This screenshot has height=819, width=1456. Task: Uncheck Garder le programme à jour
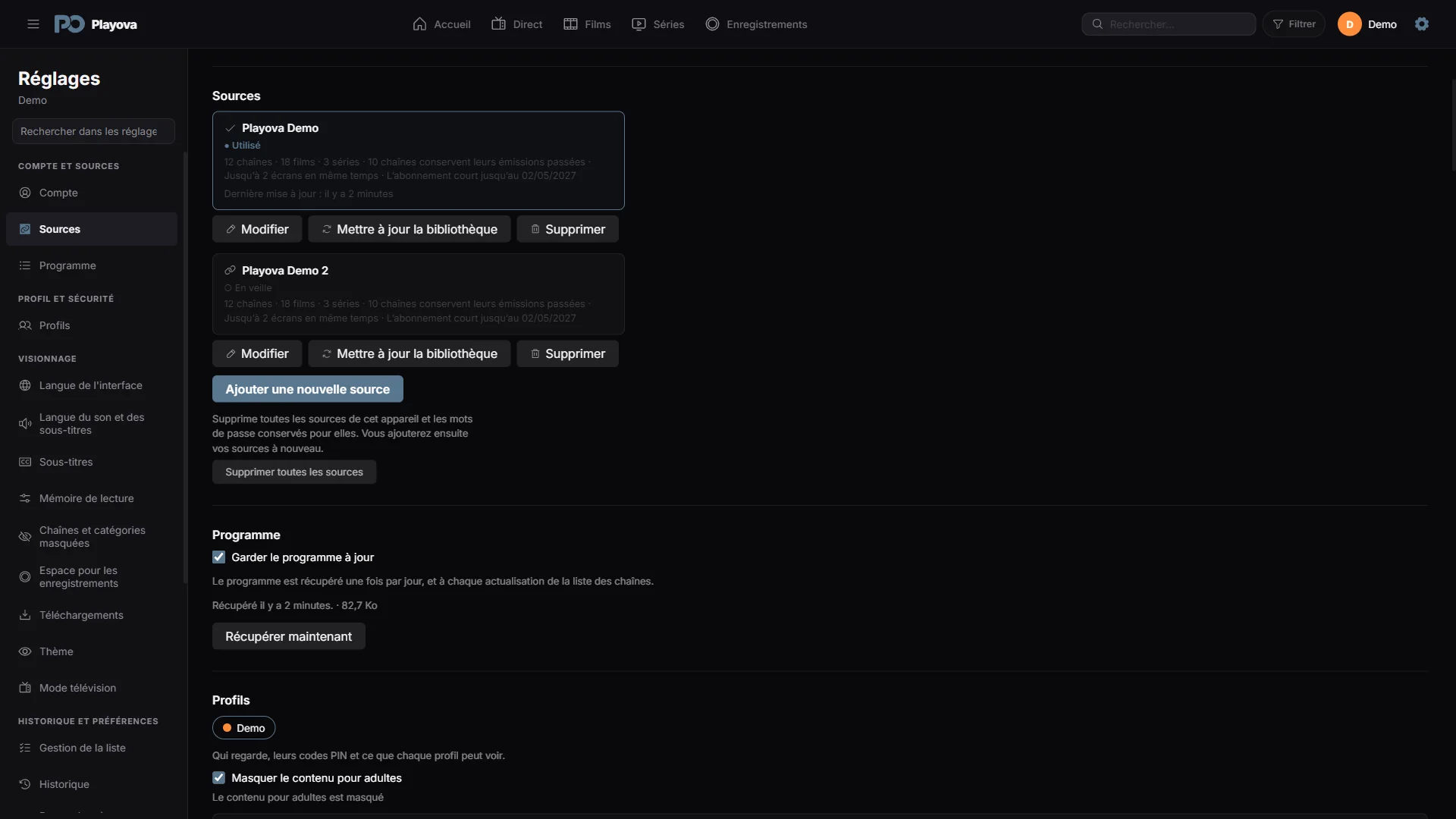click(218, 557)
